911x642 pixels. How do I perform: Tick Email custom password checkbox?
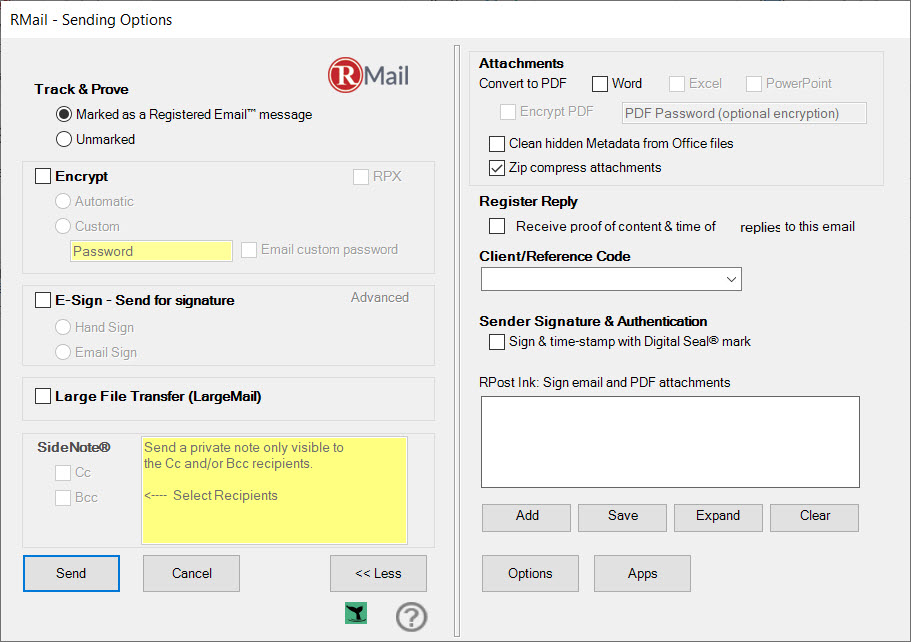click(249, 250)
